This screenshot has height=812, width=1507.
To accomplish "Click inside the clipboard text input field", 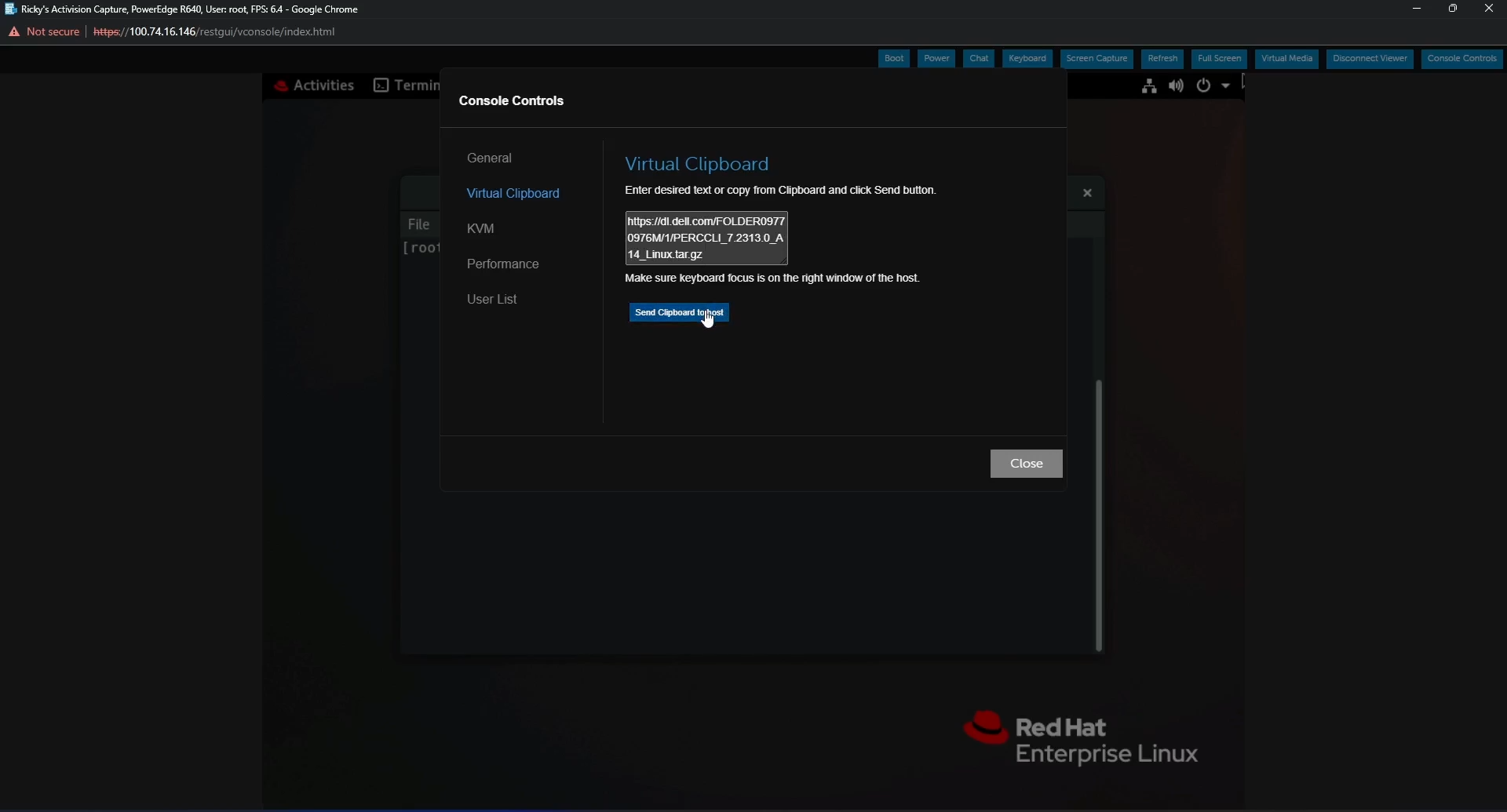I will [x=706, y=238].
